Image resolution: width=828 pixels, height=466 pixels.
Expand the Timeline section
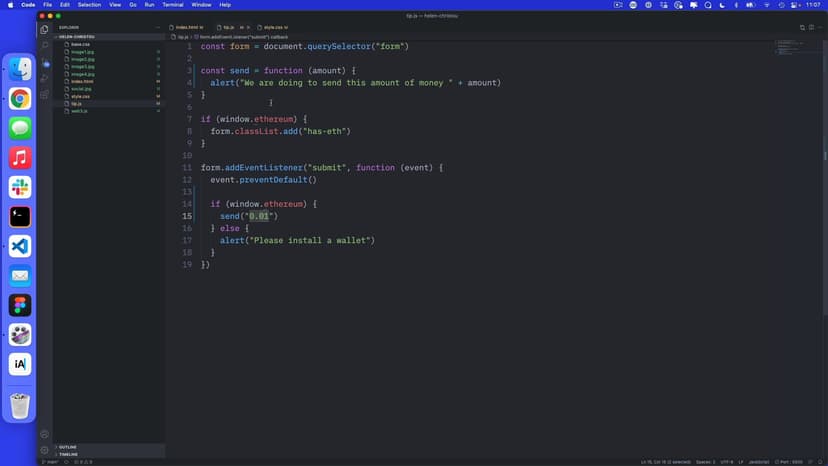tap(68, 454)
